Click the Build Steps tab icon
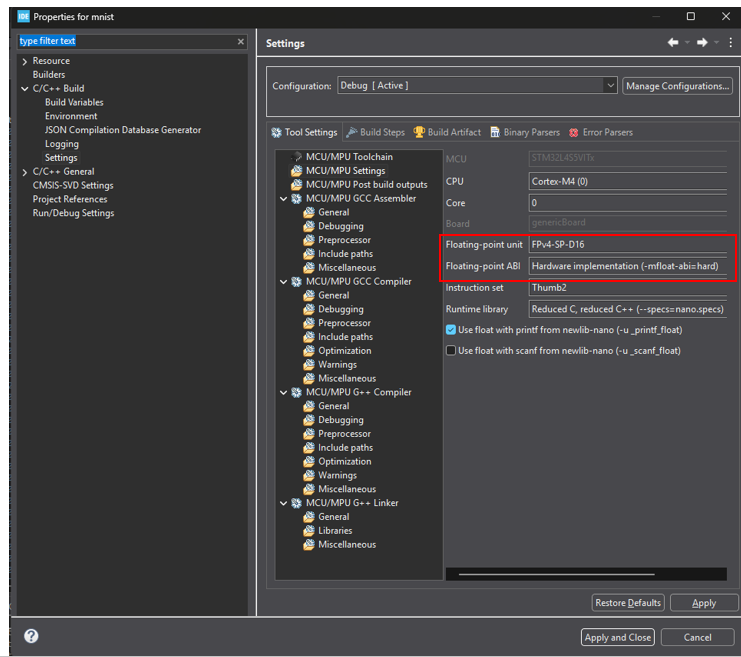 352,132
